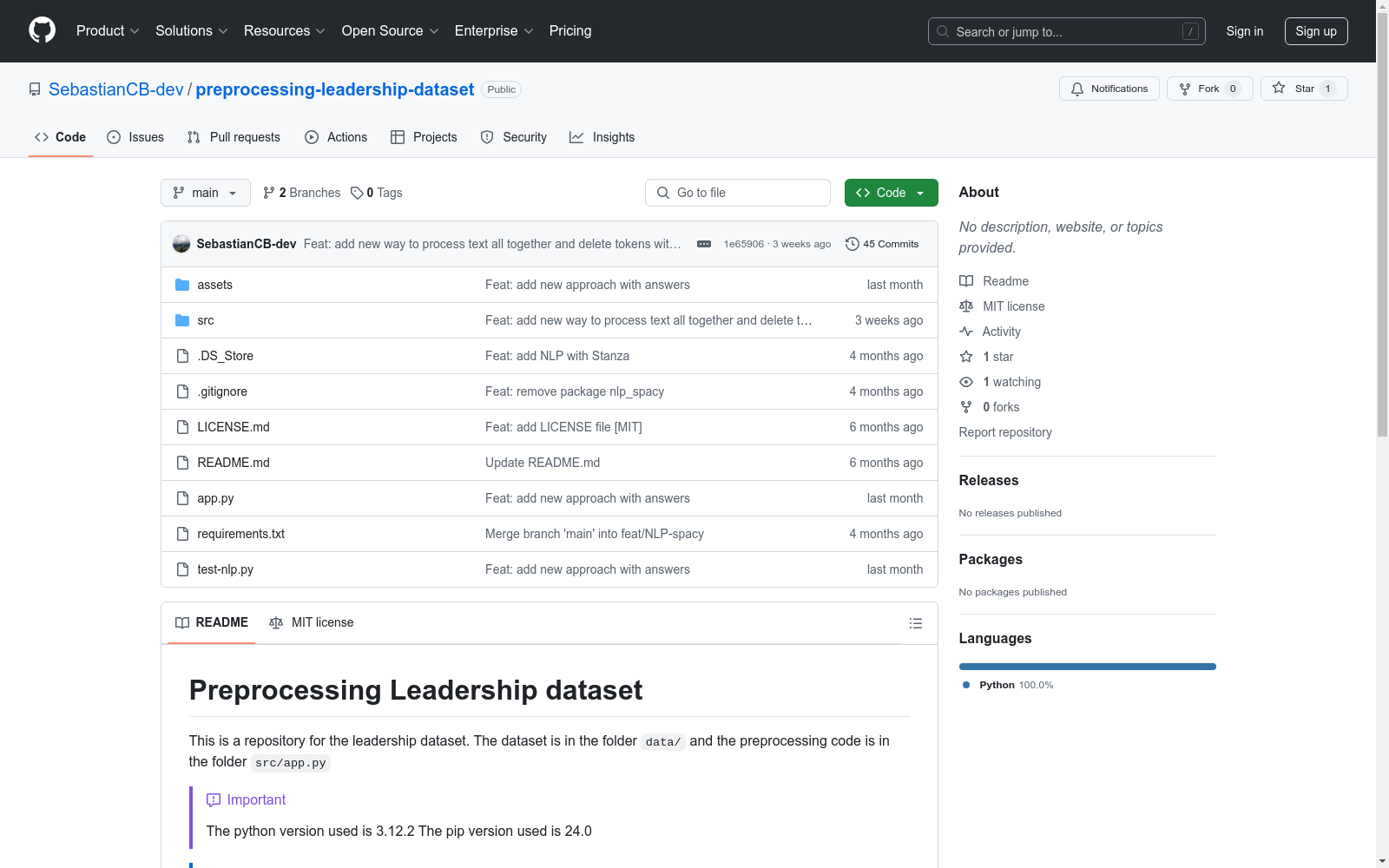The height and width of the screenshot is (868, 1389).
Task: Click the commits history clock icon
Action: click(x=852, y=244)
